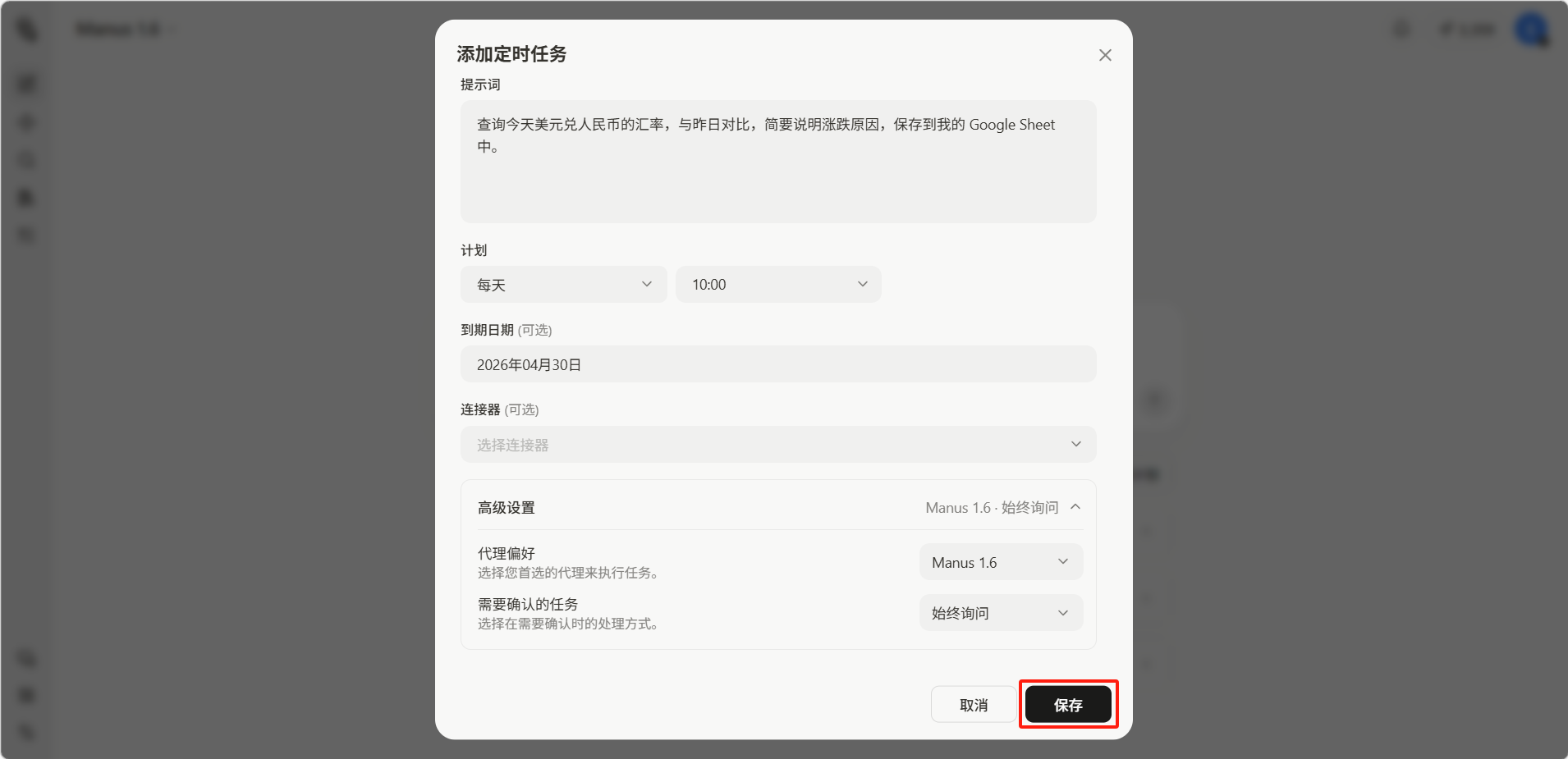Click the chevron in 选择连接器 box
This screenshot has height=759, width=1568.
tap(1075, 445)
